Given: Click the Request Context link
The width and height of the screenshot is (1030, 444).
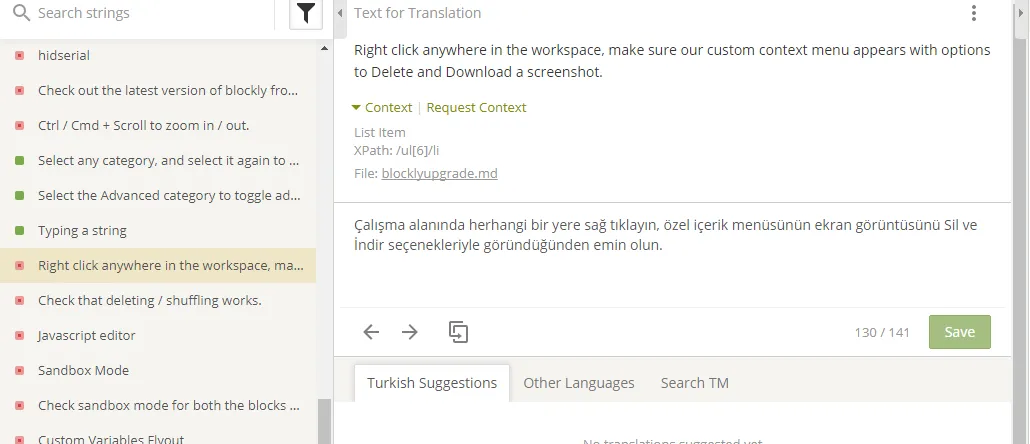Looking at the screenshot, I should point(476,108).
